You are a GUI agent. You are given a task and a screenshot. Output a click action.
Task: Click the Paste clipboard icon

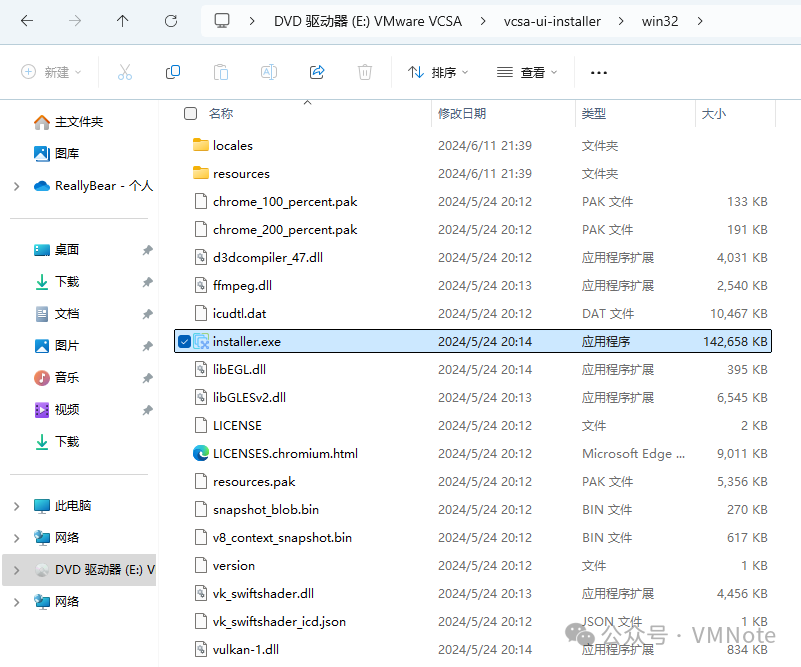[221, 72]
